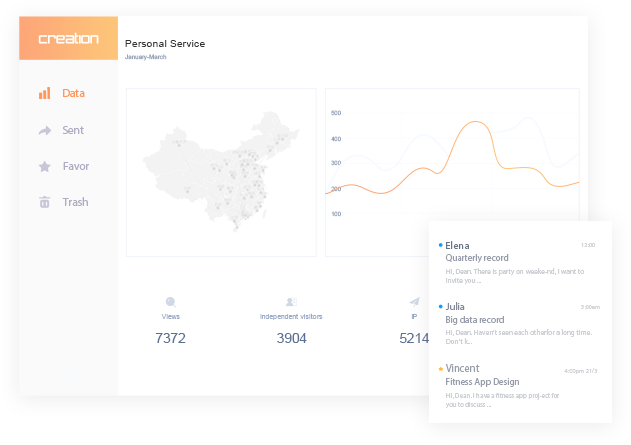Click the Data bar chart icon
Screen dimensions: 631x445
pyautogui.click(x=44, y=93)
